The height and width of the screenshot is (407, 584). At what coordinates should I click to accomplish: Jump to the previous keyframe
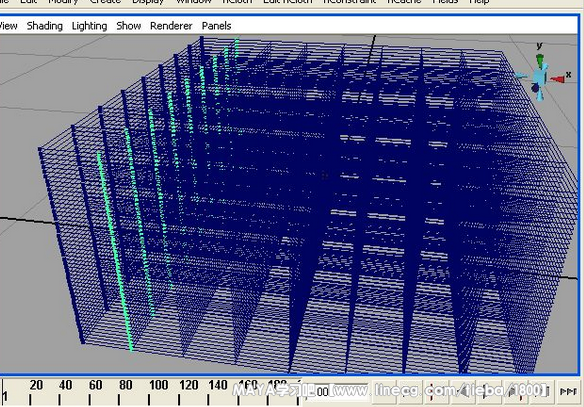(436, 391)
